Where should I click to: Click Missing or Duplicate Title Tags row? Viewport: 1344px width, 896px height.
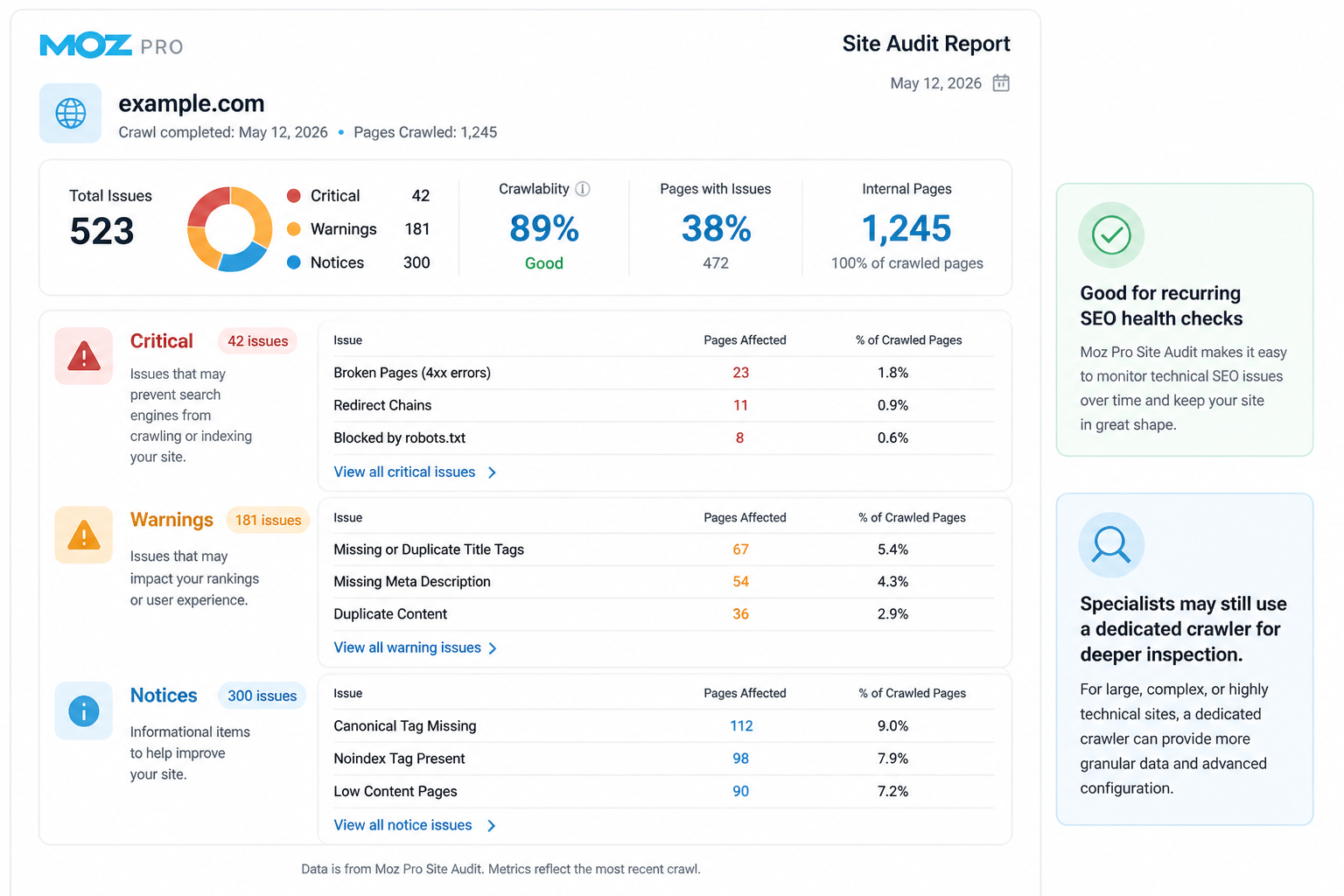pyautogui.click(x=663, y=549)
